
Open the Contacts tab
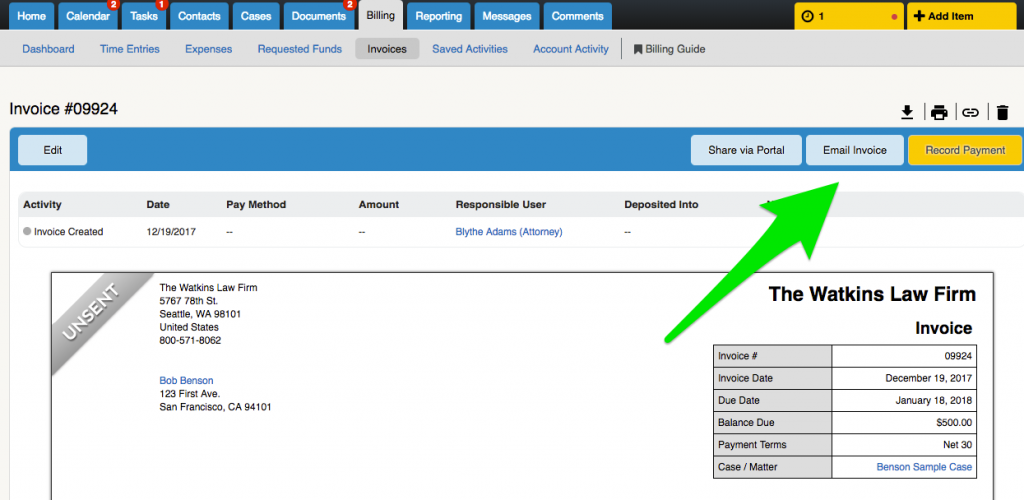click(199, 16)
